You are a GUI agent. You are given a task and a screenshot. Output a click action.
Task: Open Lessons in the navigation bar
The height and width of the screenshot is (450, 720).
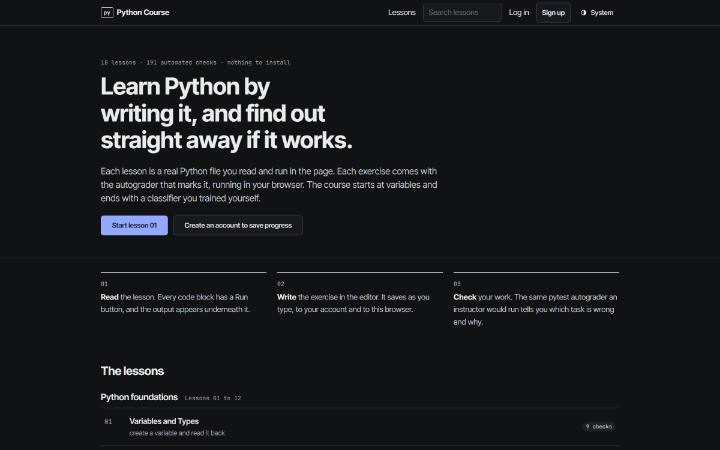[402, 12]
